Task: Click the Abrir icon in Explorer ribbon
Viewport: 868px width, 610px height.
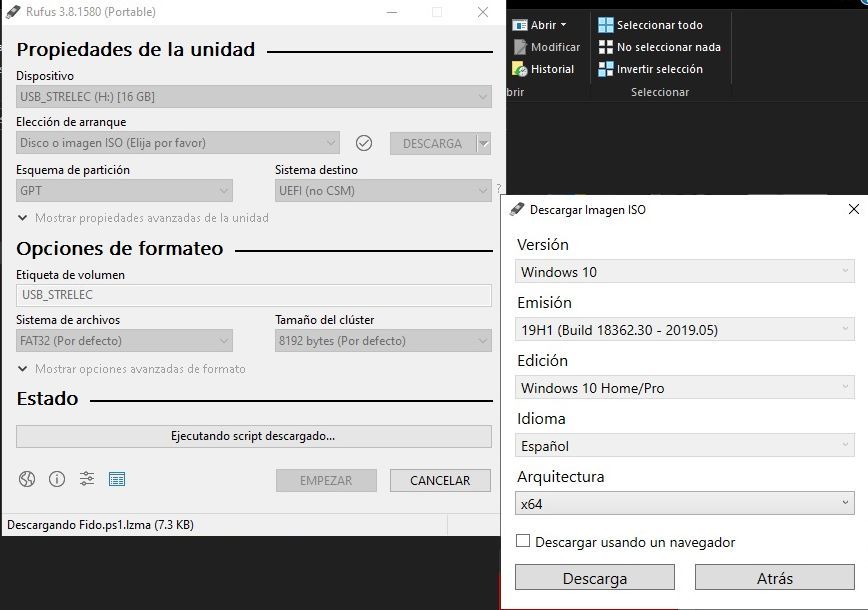Action: point(520,25)
